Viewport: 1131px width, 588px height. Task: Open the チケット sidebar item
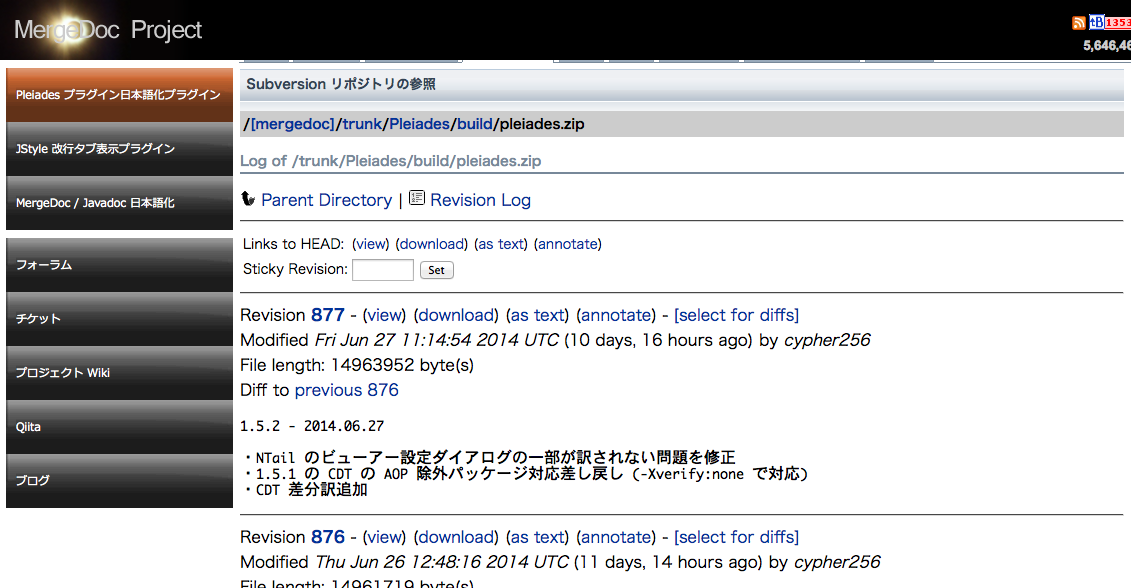click(119, 318)
